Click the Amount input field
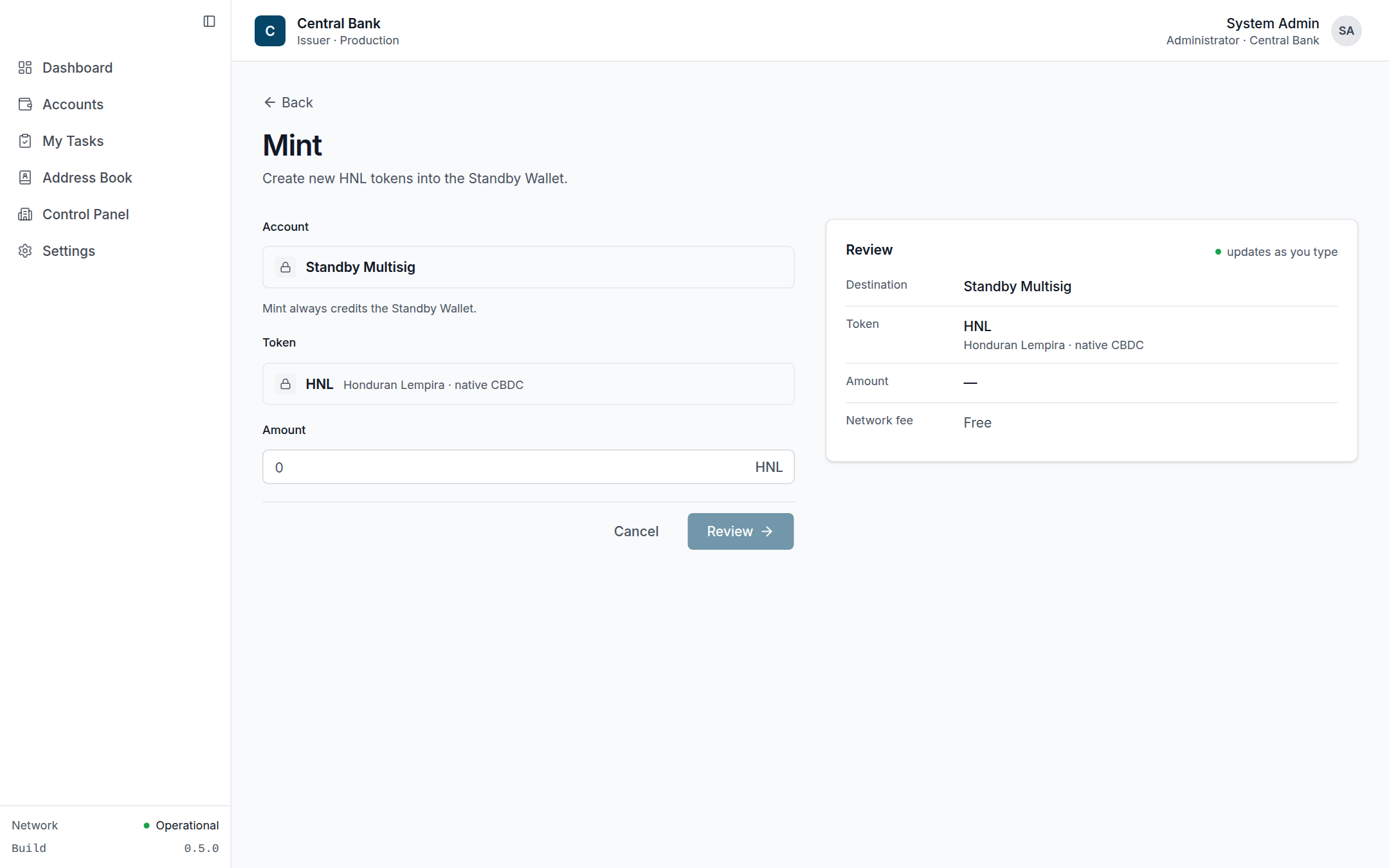The height and width of the screenshot is (868, 1389). [x=529, y=467]
